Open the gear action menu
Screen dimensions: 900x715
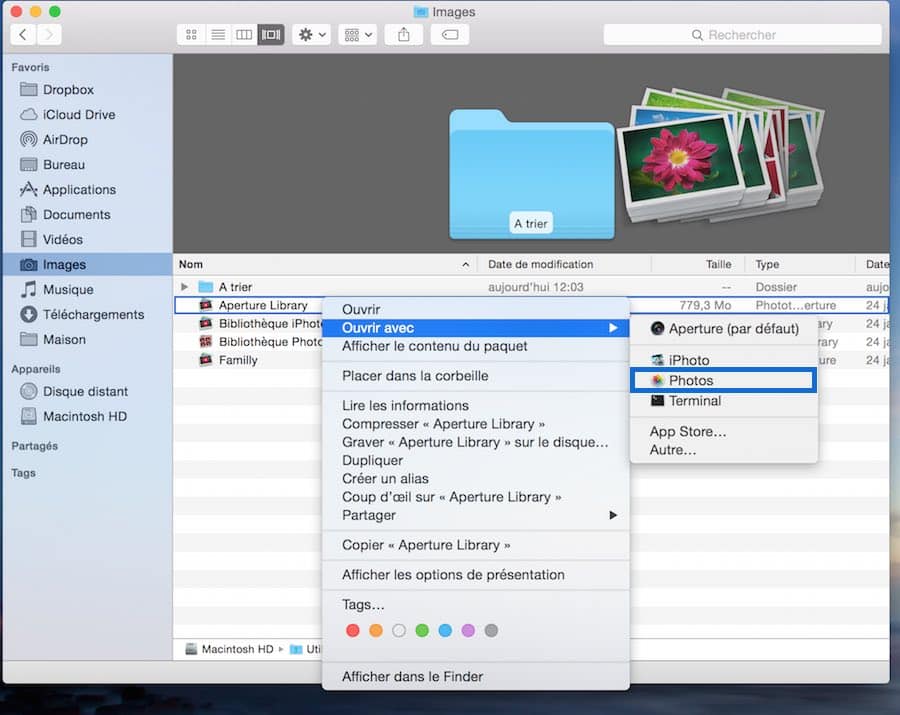(312, 35)
